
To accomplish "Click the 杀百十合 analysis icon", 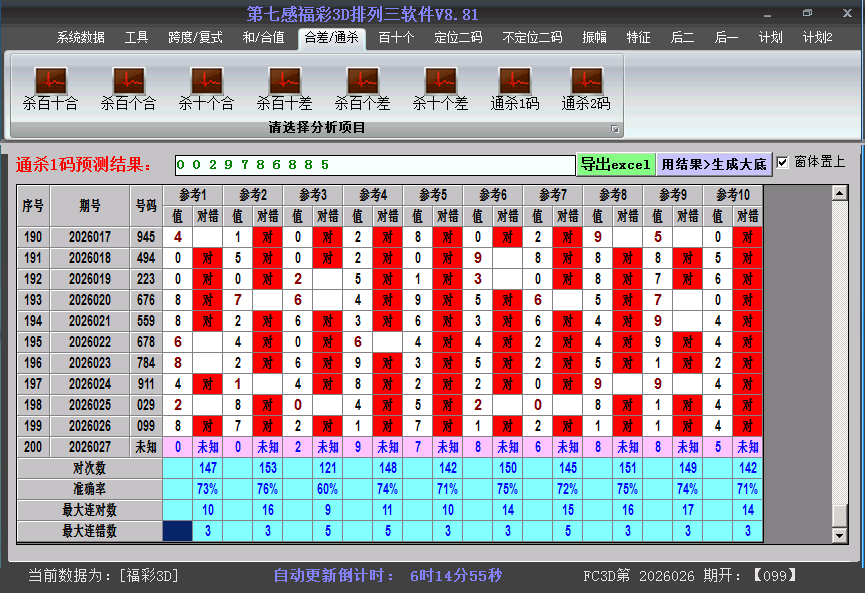I will coord(50,81).
